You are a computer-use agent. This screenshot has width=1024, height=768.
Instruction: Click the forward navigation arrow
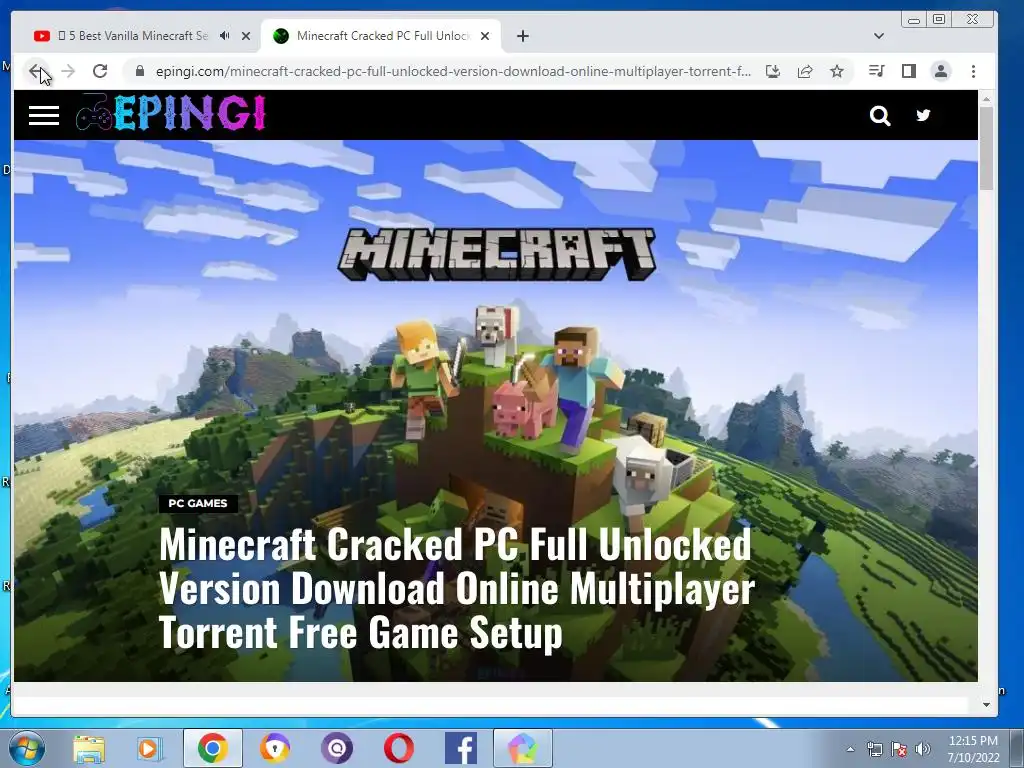click(68, 71)
